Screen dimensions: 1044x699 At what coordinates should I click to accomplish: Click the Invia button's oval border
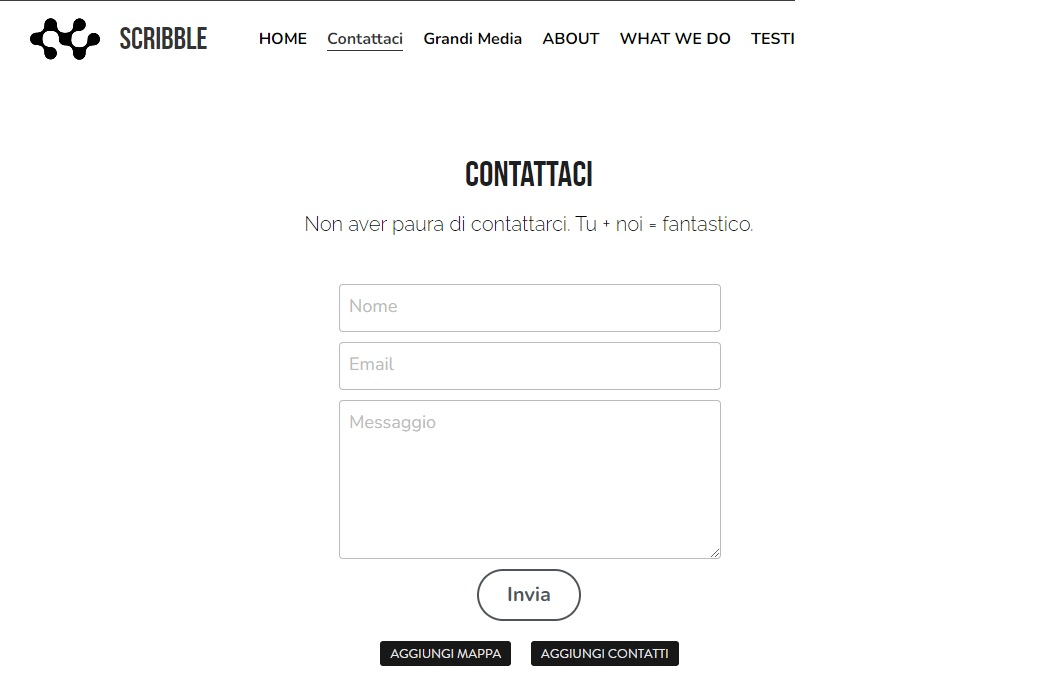[x=528, y=571]
